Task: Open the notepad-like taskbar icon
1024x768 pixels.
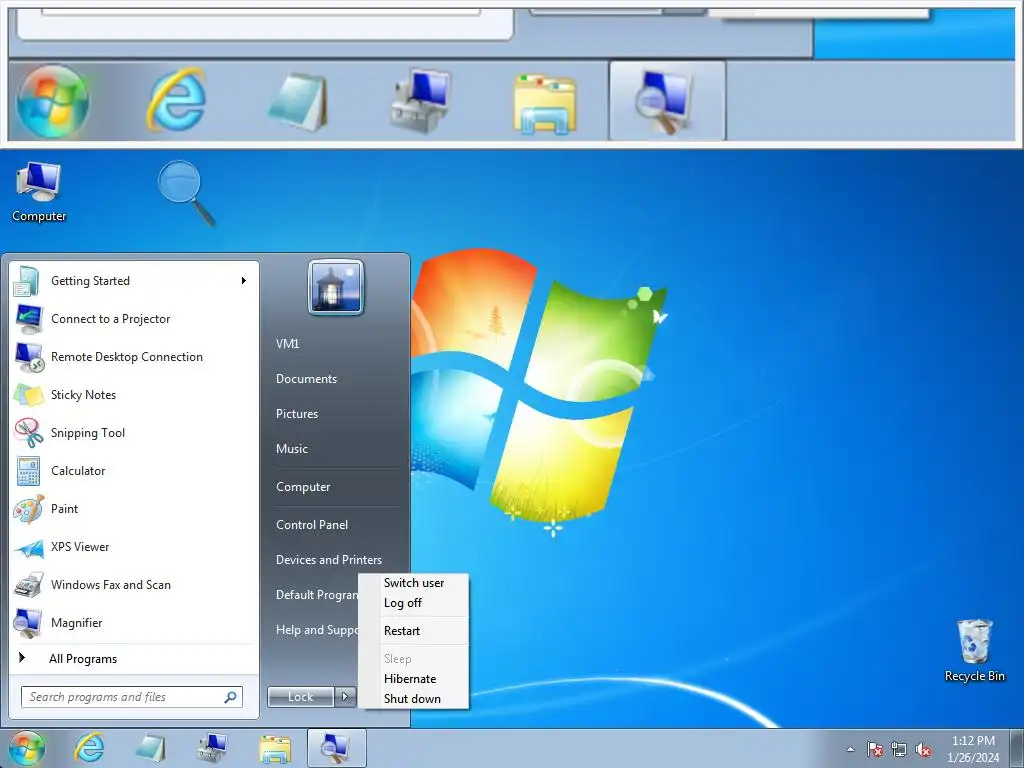Action: pyautogui.click(x=152, y=748)
